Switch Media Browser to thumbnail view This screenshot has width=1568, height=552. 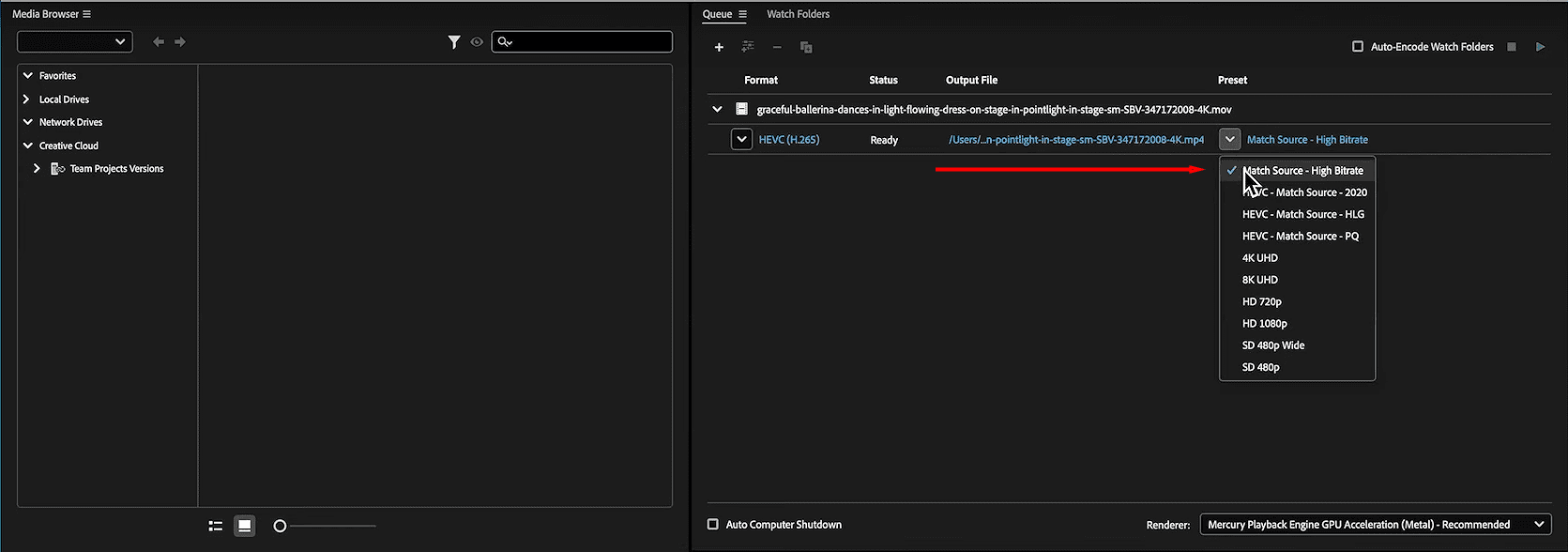(245, 526)
